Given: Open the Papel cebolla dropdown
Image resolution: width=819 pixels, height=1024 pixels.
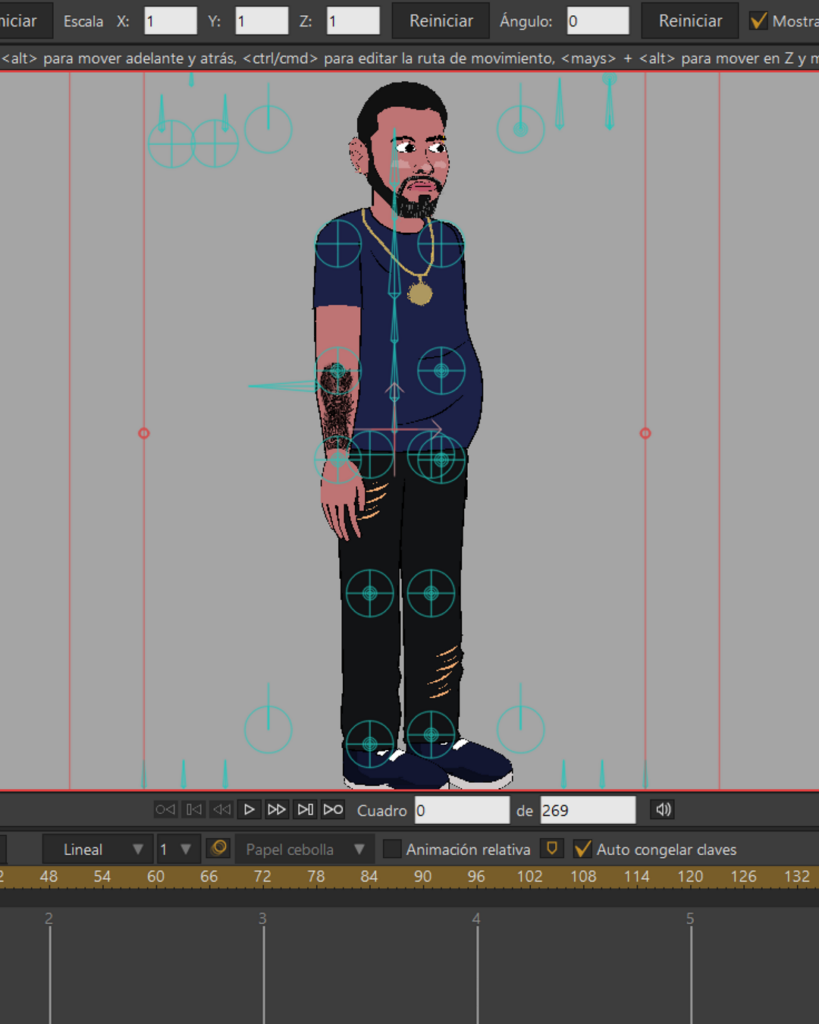Looking at the screenshot, I should coord(304,849).
